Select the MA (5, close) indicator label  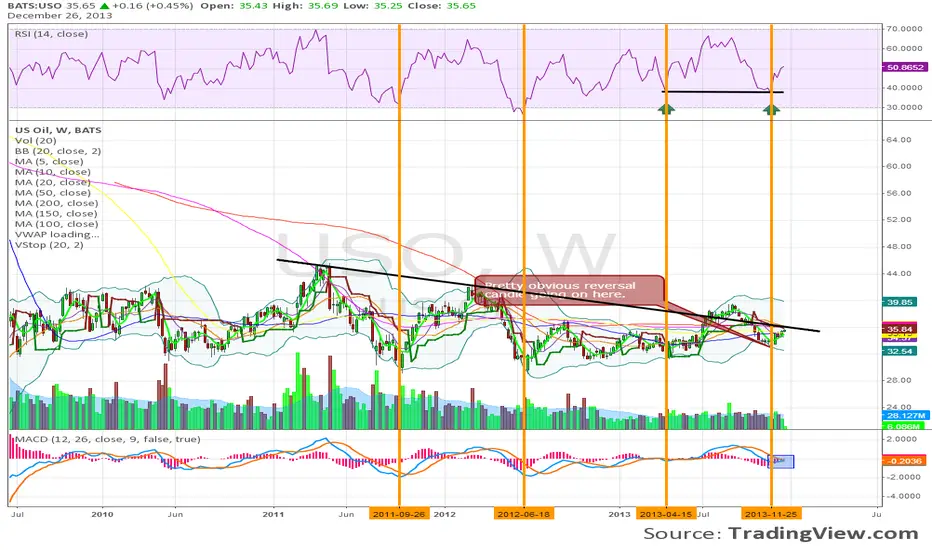pyautogui.click(x=49, y=161)
